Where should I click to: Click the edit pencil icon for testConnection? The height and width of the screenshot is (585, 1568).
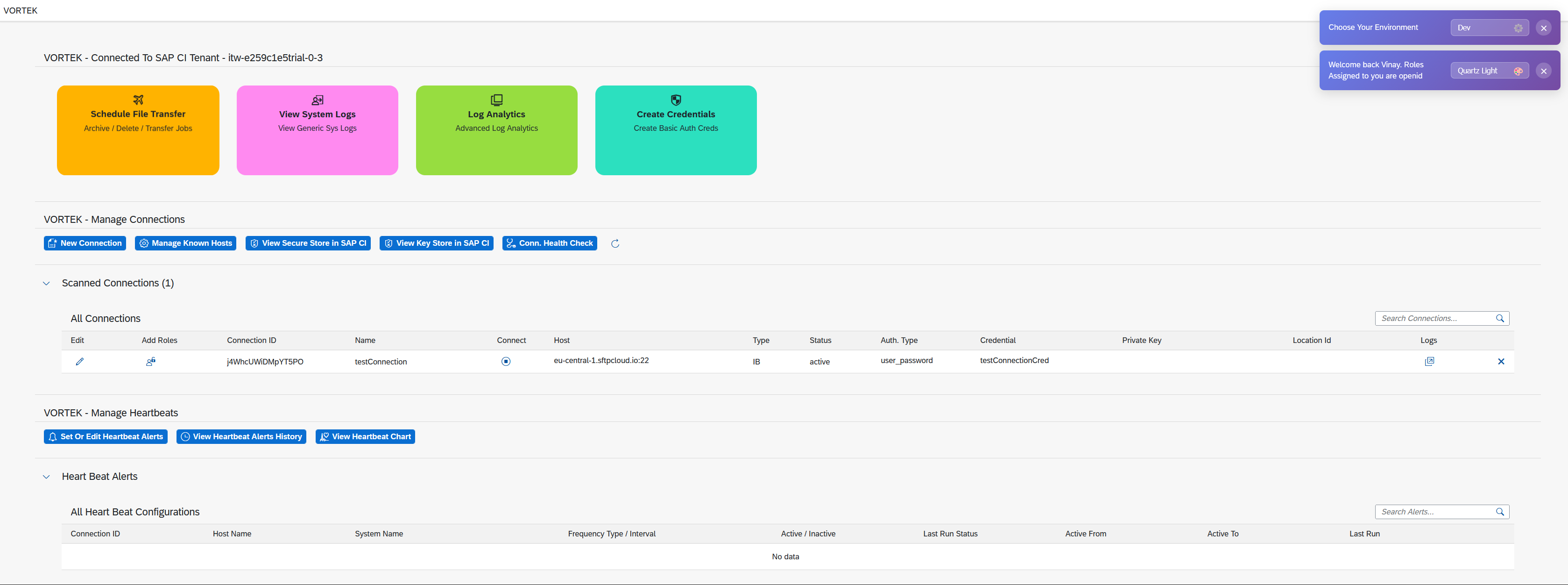click(79, 361)
